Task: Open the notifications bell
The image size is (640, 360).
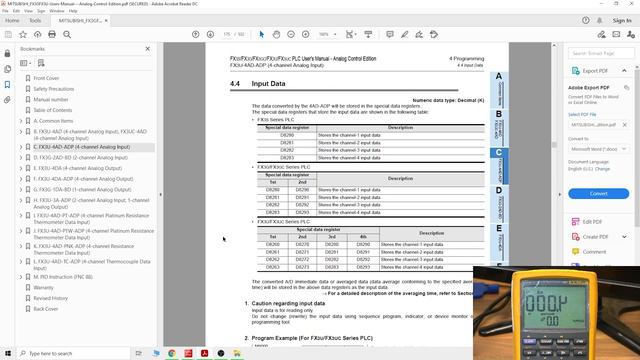Action: [600, 20]
